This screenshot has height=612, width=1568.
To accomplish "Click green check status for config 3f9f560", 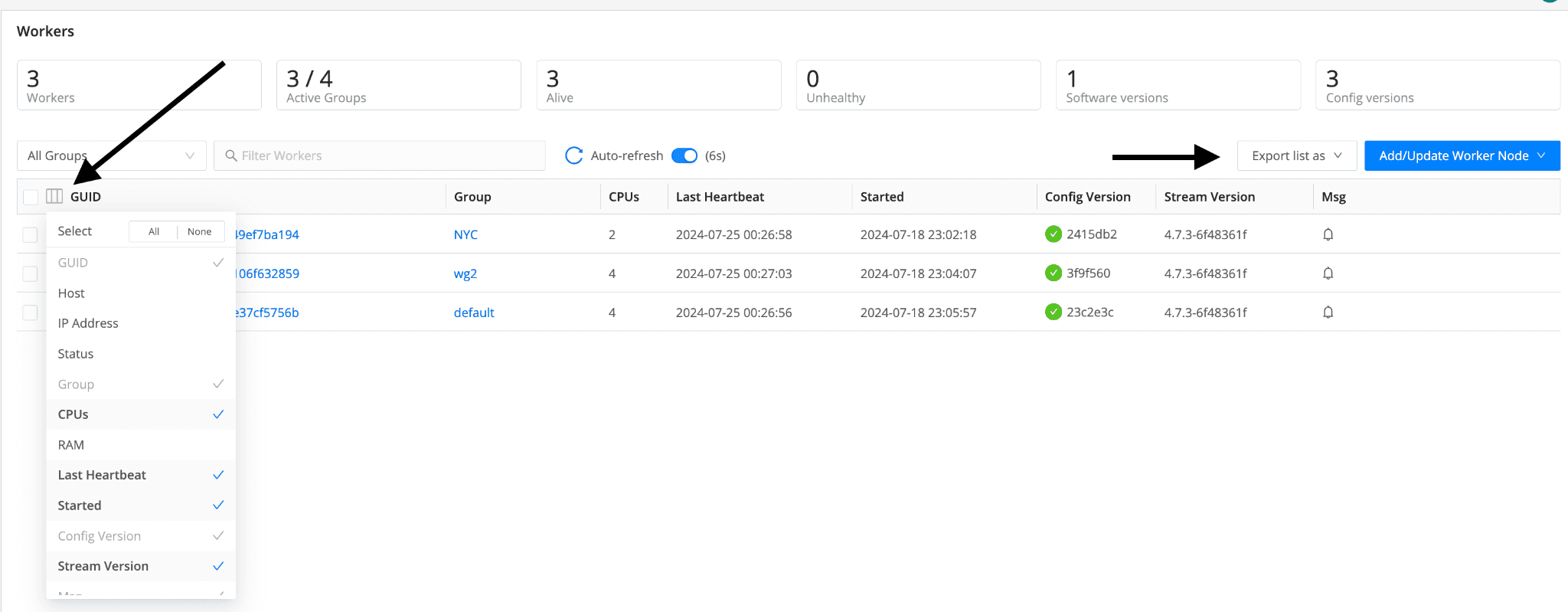I will point(1053,273).
